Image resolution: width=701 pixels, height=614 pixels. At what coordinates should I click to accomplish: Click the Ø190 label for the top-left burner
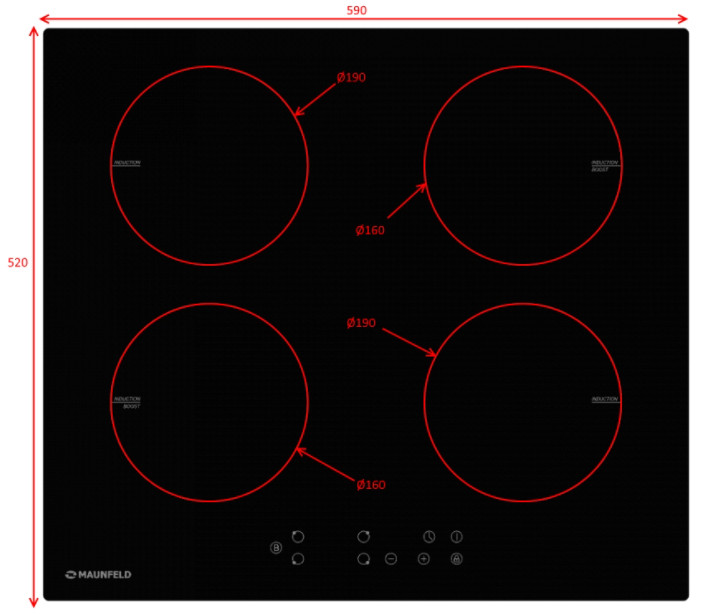point(351,77)
